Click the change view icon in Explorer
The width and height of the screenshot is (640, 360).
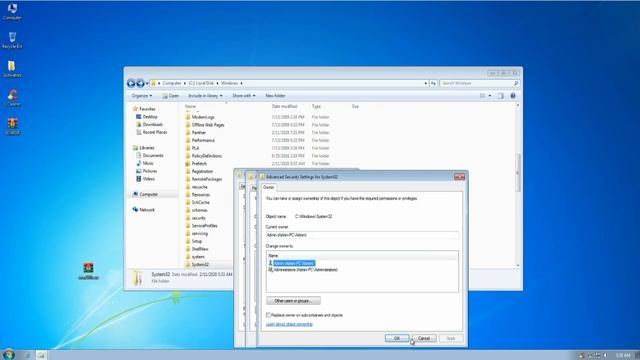(x=483, y=96)
